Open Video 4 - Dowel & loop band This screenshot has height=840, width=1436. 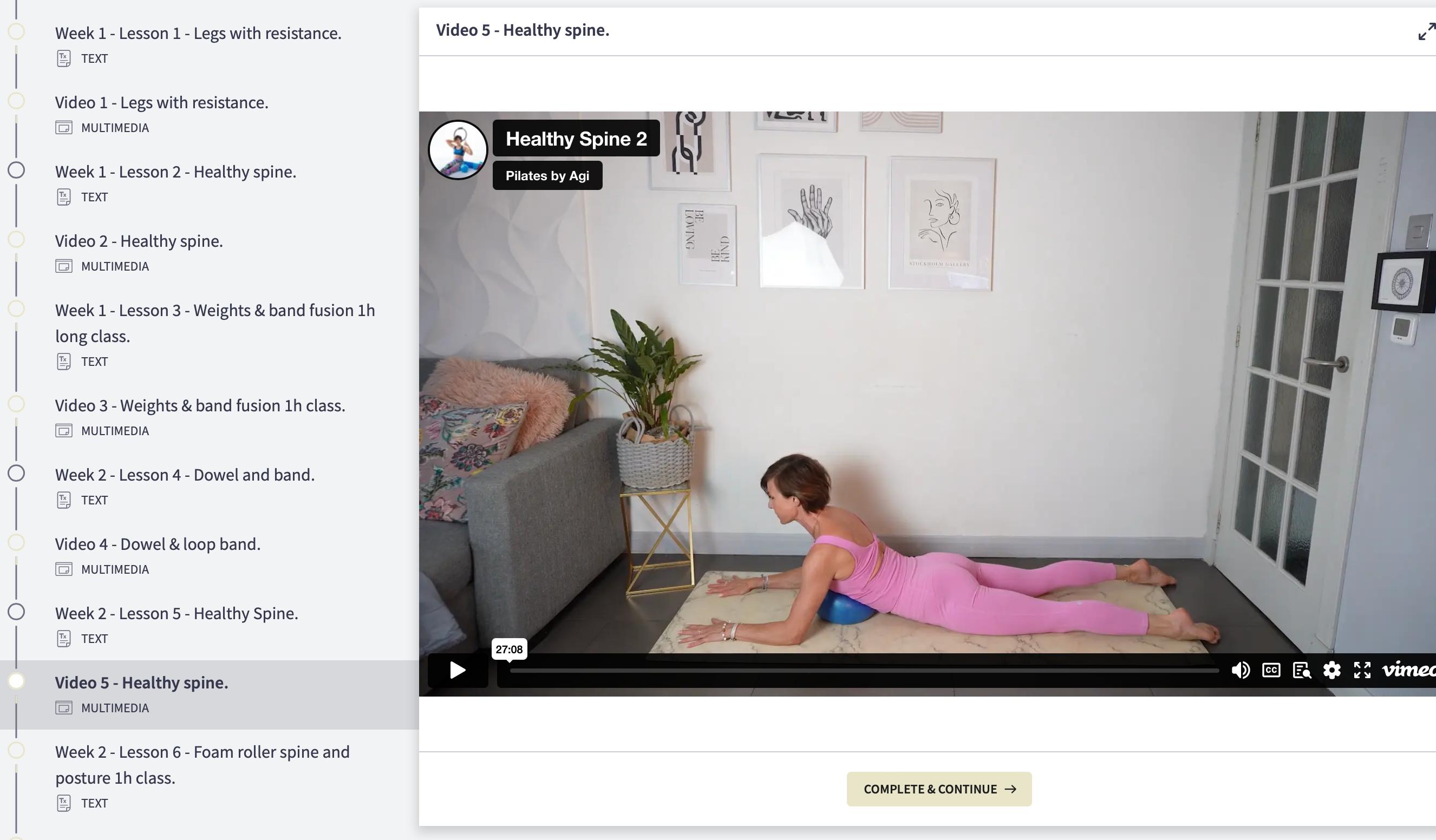pyautogui.click(x=157, y=544)
